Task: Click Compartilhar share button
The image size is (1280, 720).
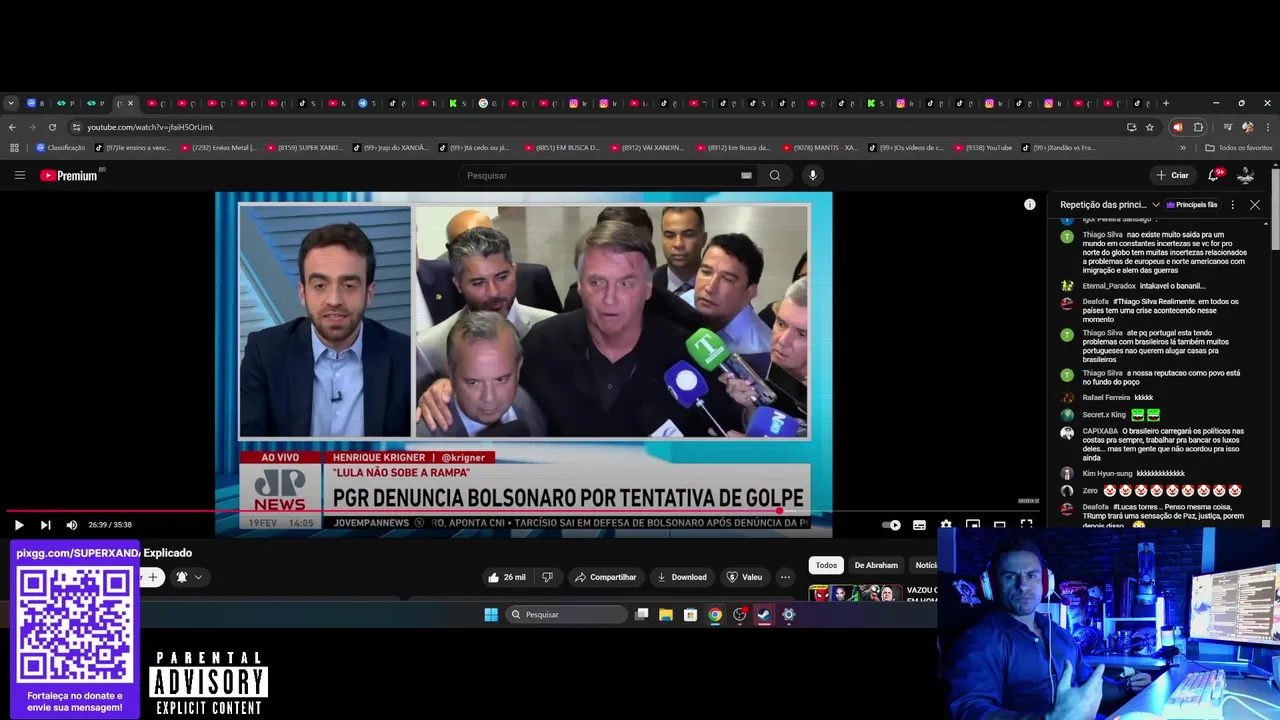Action: click(606, 577)
